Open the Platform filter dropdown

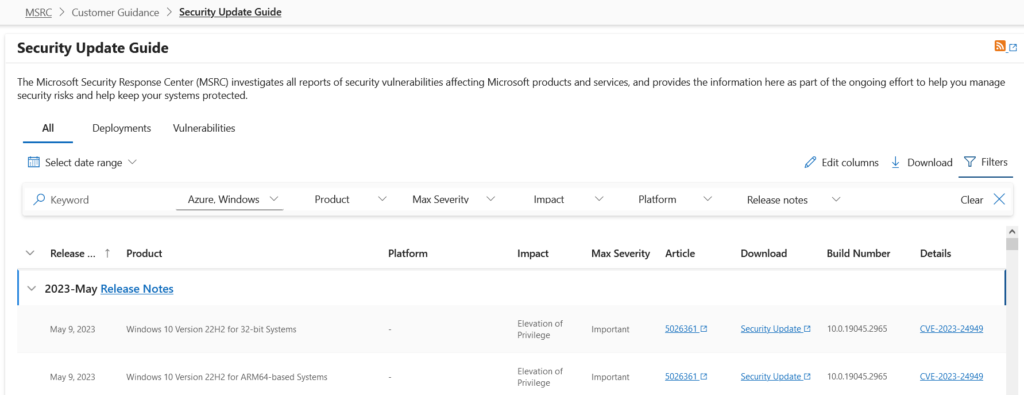click(x=675, y=199)
